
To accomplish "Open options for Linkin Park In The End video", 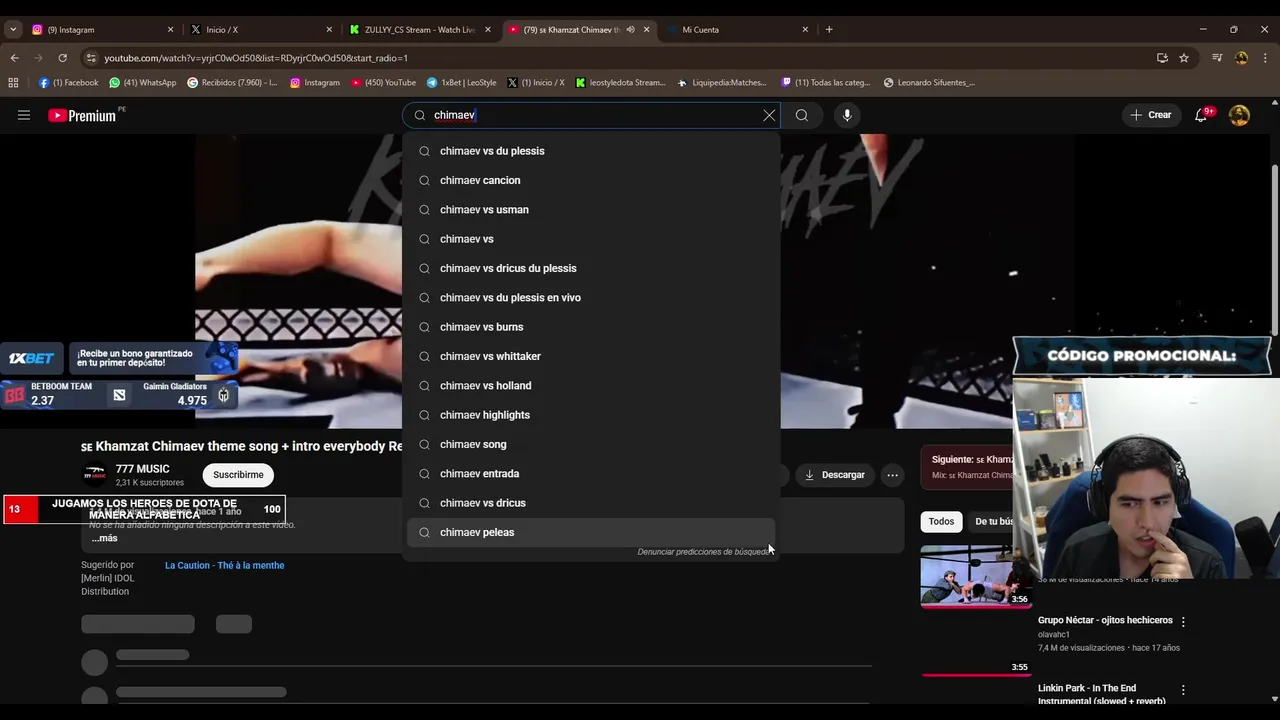I will (1183, 690).
